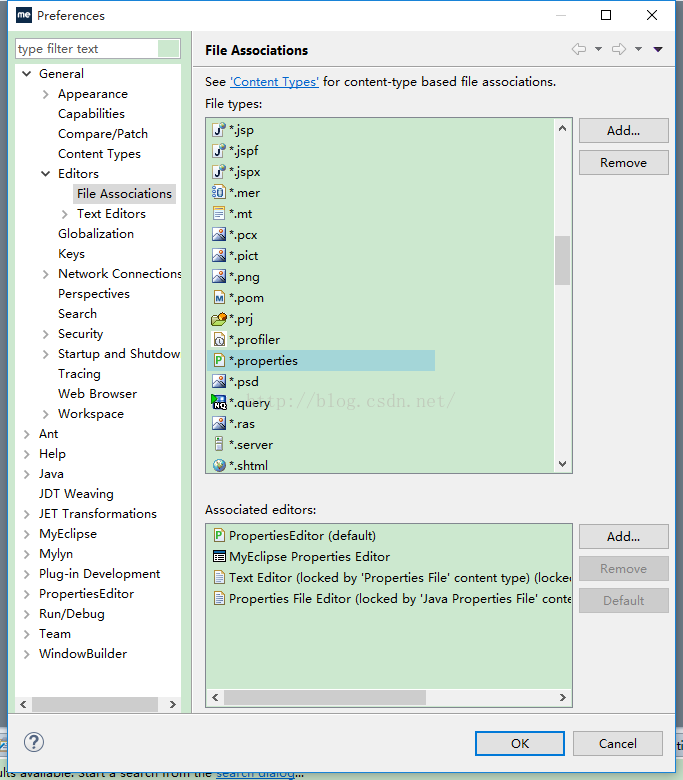Click the *.jspx file type icon

tap(219, 172)
